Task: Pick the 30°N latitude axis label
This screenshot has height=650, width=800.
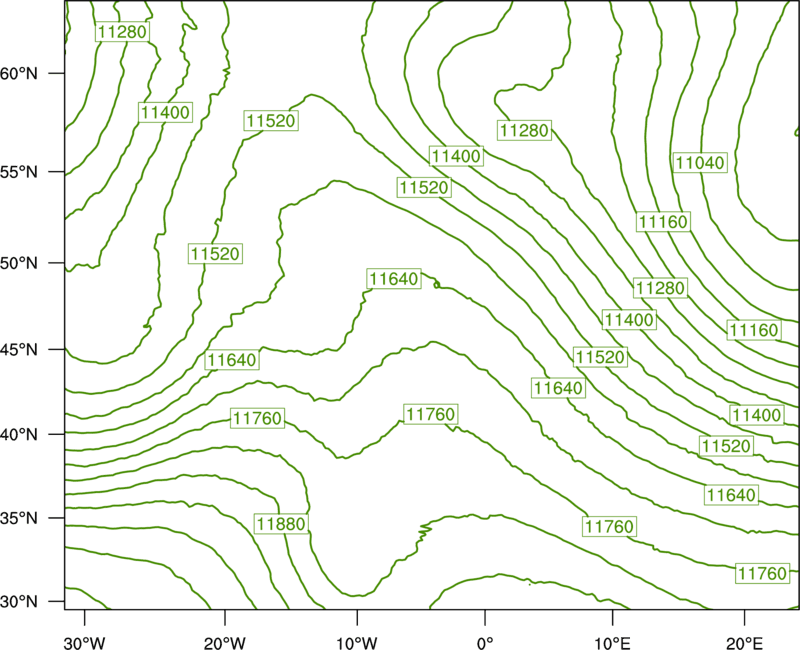Action: click(19, 602)
